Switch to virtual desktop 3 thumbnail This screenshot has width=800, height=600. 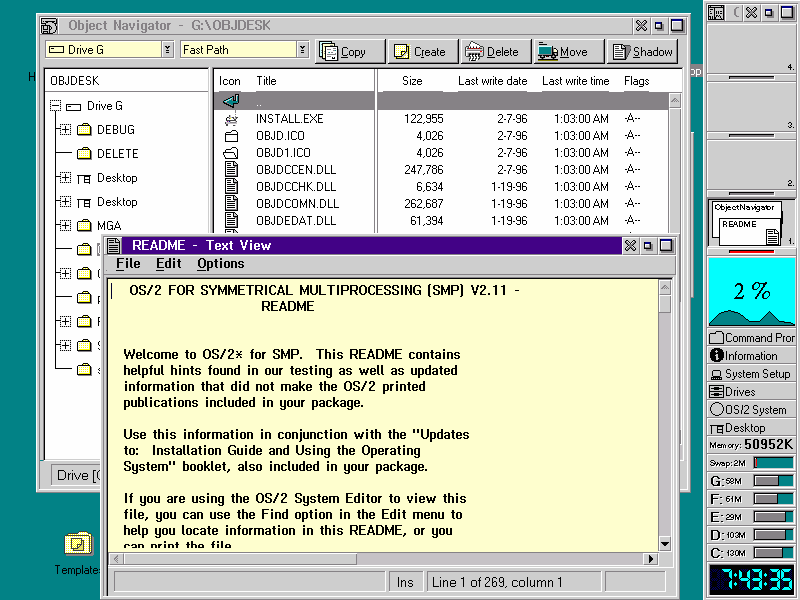coord(751,106)
